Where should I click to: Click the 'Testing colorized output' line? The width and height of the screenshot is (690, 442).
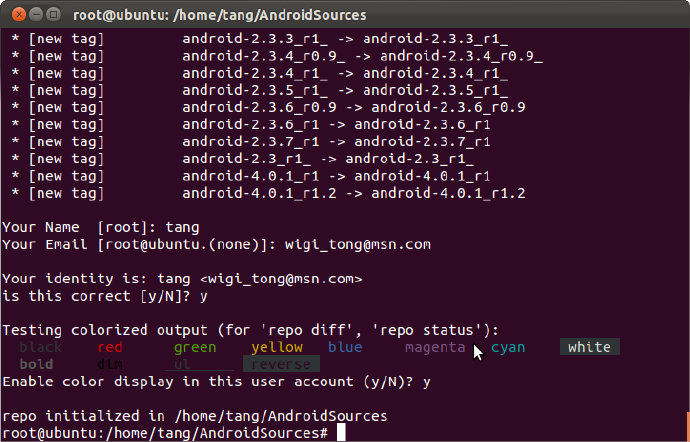pos(251,331)
